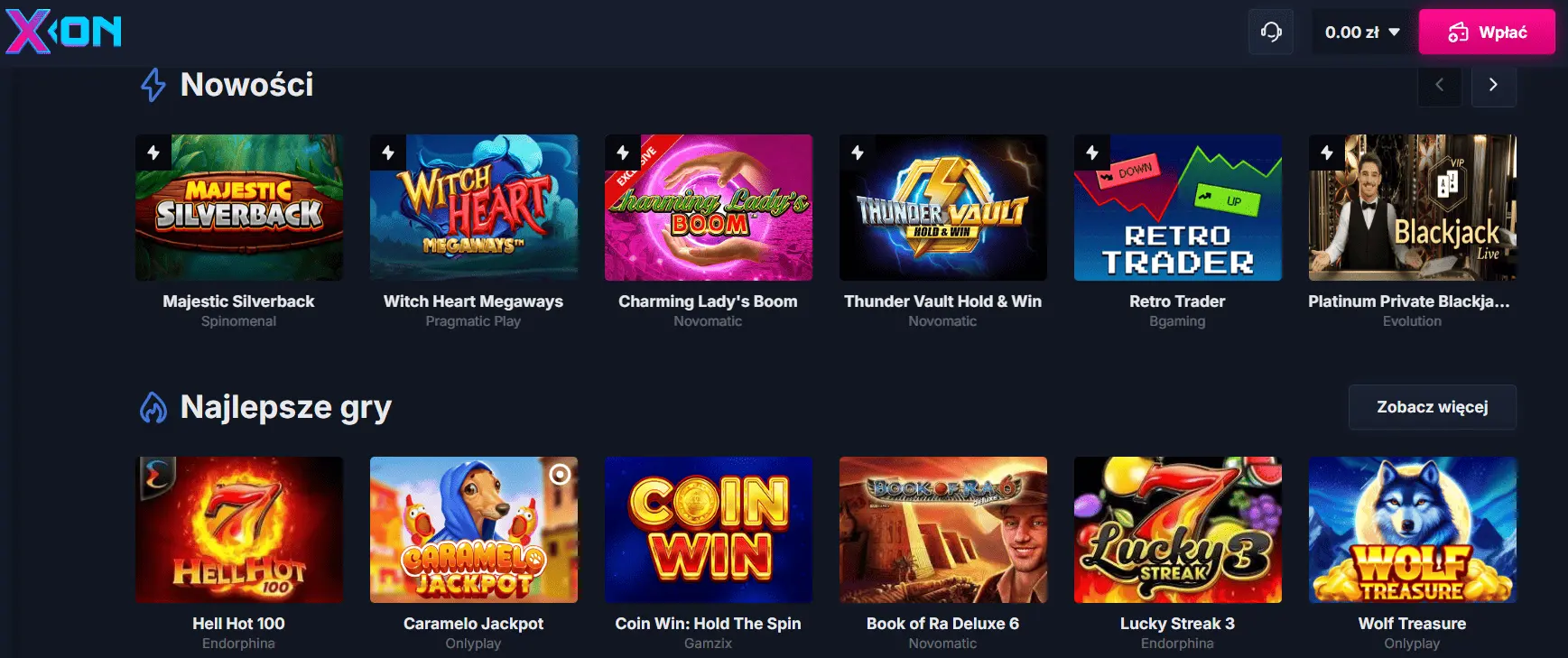Show next Nowości games with right arrow
The image size is (1568, 658).
(1493, 85)
